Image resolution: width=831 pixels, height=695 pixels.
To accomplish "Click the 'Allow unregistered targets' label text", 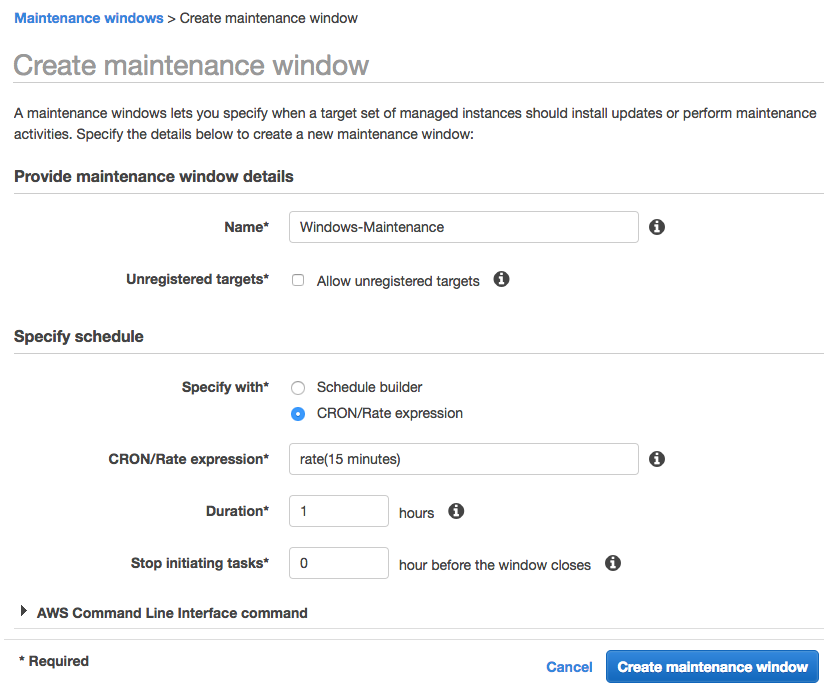I will click(x=398, y=281).
